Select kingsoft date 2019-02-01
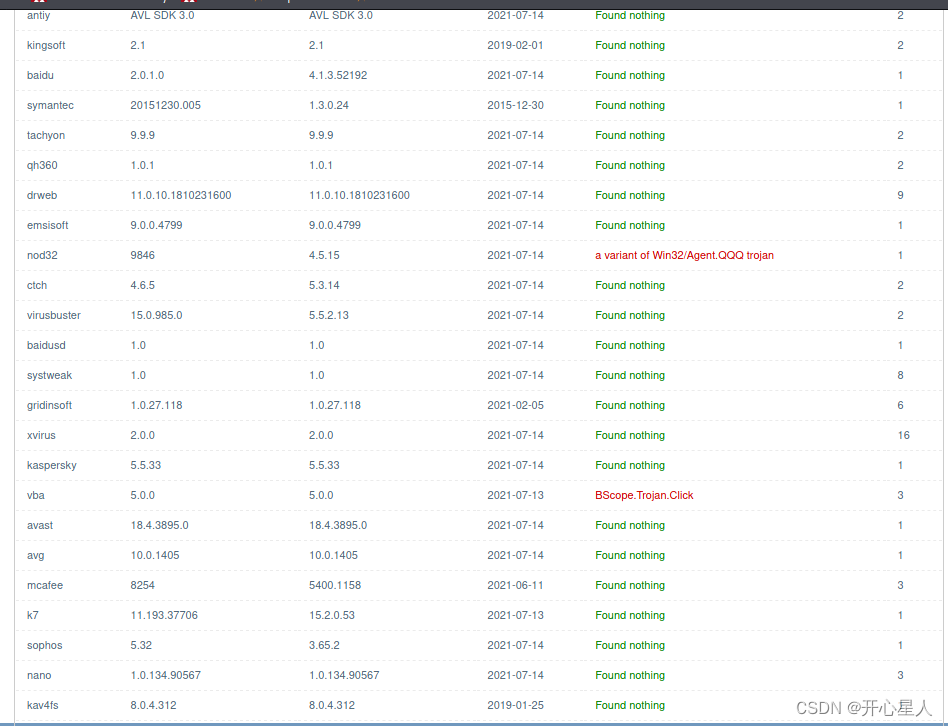This screenshot has height=726, width=948. coord(516,45)
